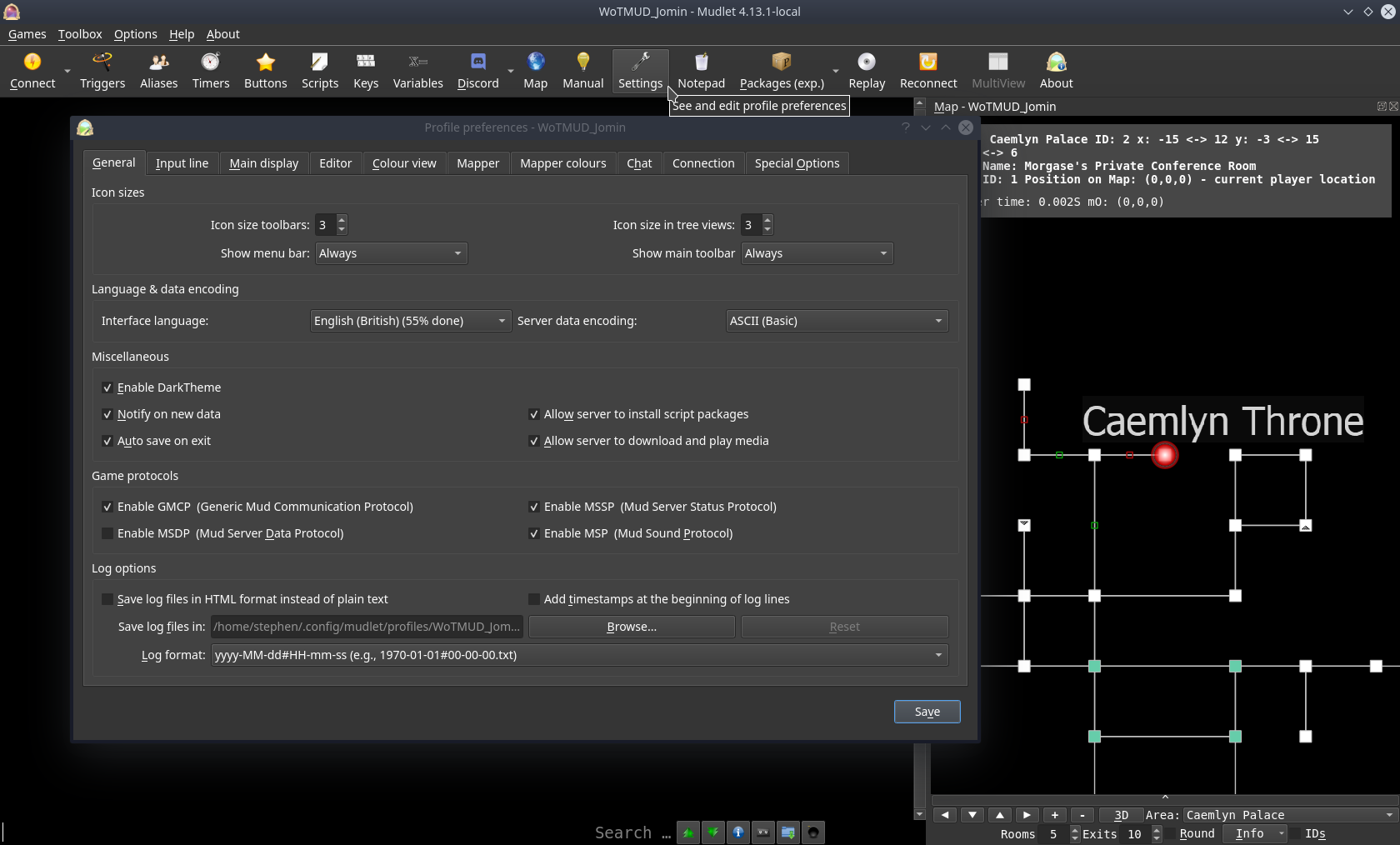This screenshot has width=1400, height=845.
Task: Click the blue info icon near search
Action: point(738,832)
